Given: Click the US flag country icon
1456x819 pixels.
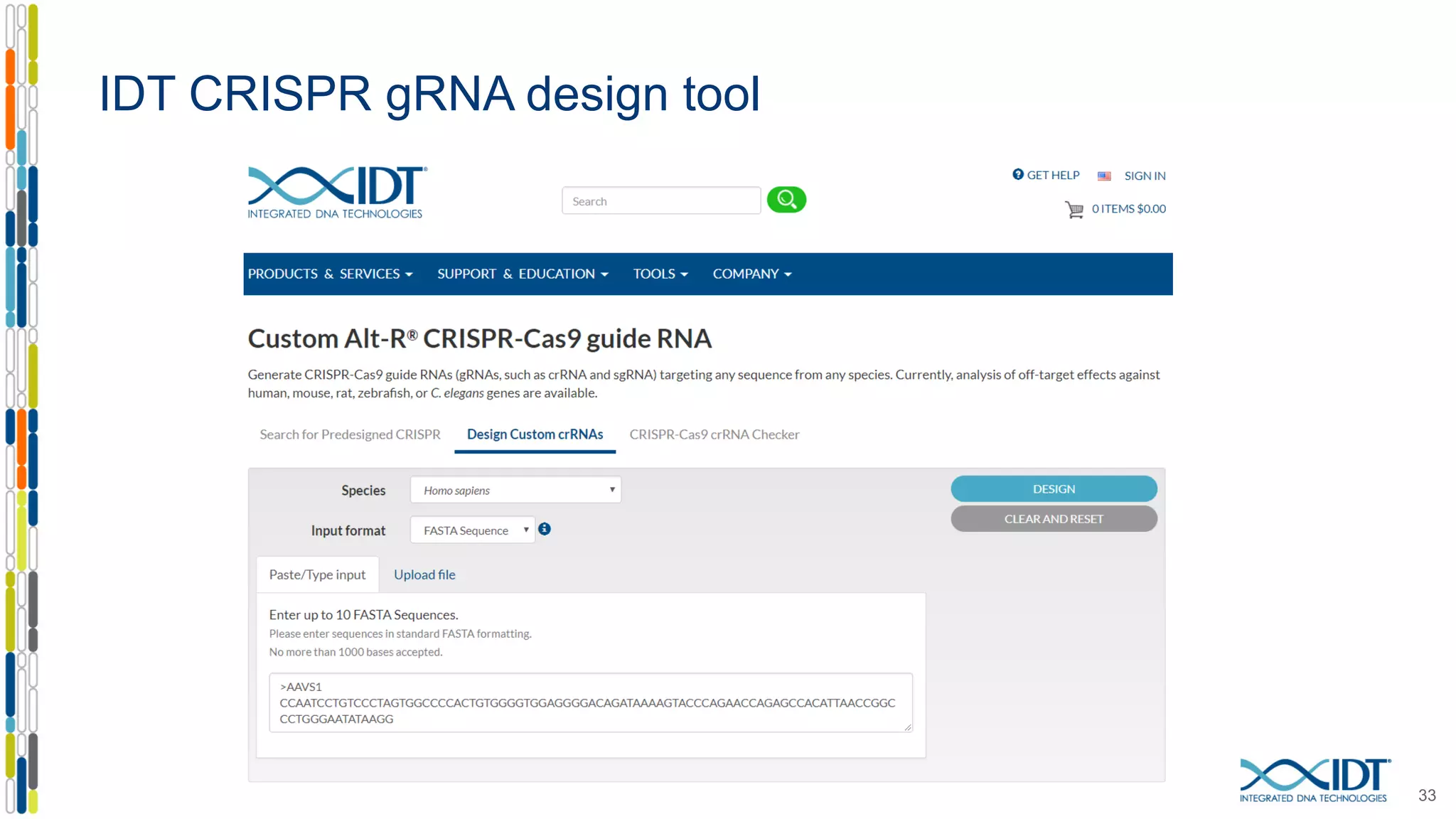Looking at the screenshot, I should click(x=1104, y=176).
